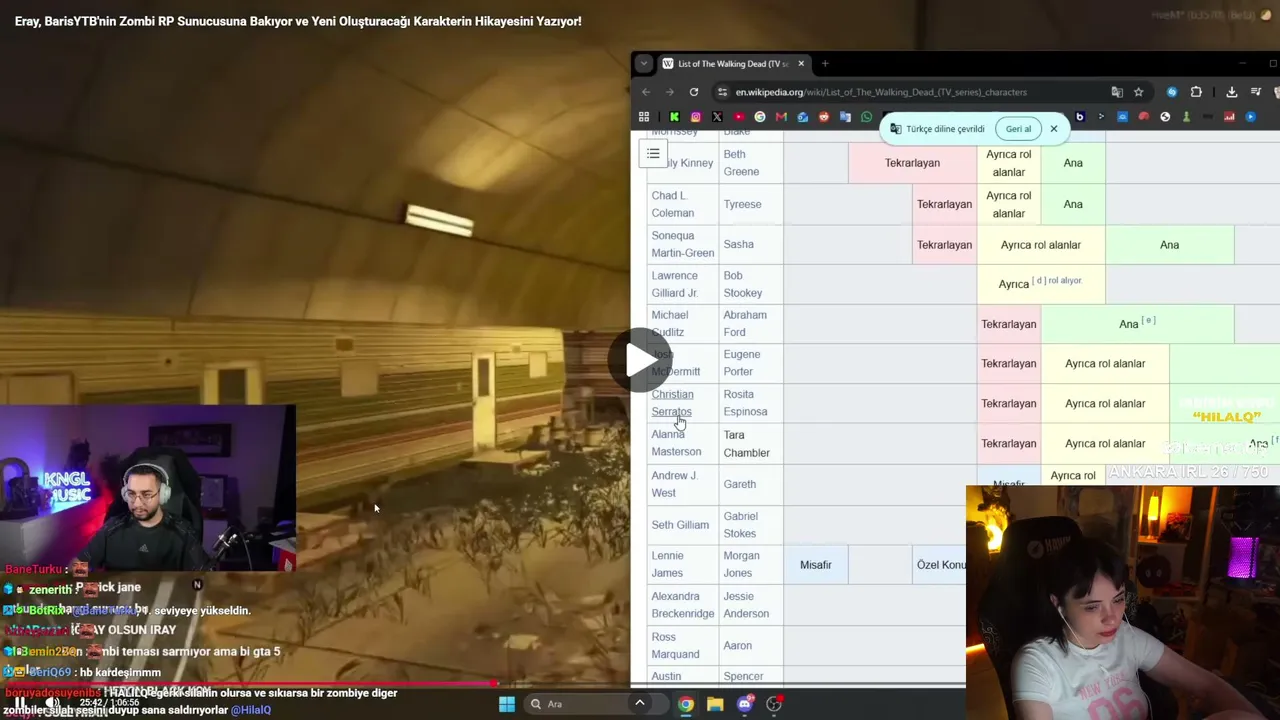Open the apps grid in bookmarks bar
The image size is (1280, 720).
pos(644,117)
